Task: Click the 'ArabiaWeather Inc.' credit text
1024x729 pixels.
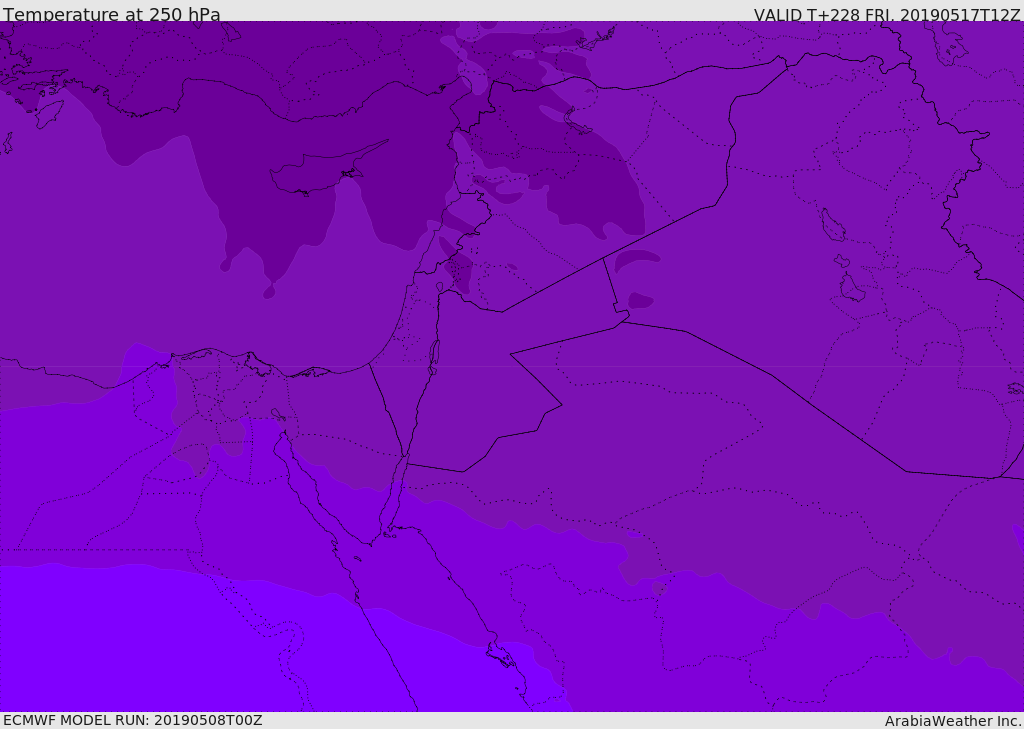Action: point(953,721)
